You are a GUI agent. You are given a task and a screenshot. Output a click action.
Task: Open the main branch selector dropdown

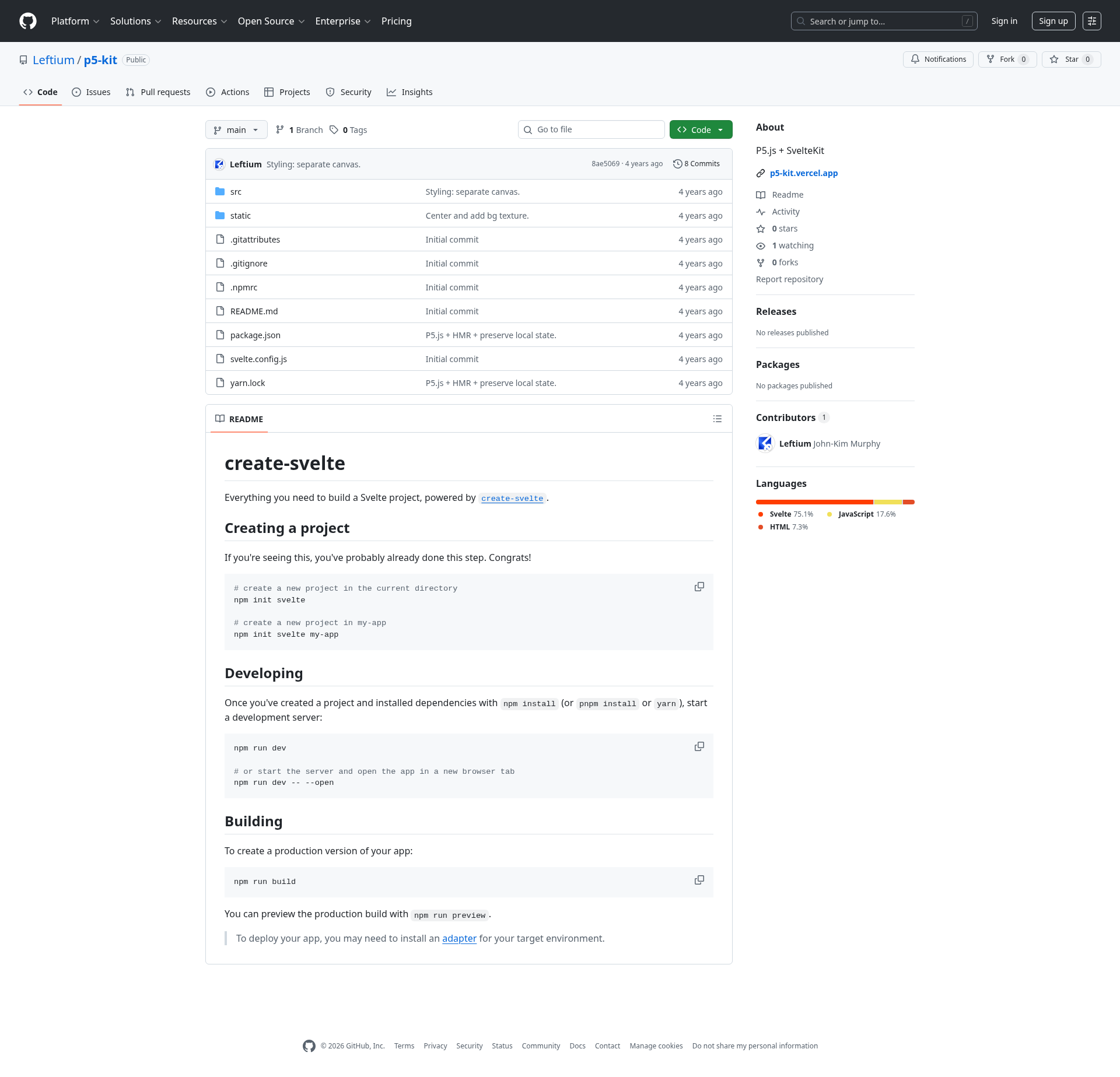tap(236, 129)
